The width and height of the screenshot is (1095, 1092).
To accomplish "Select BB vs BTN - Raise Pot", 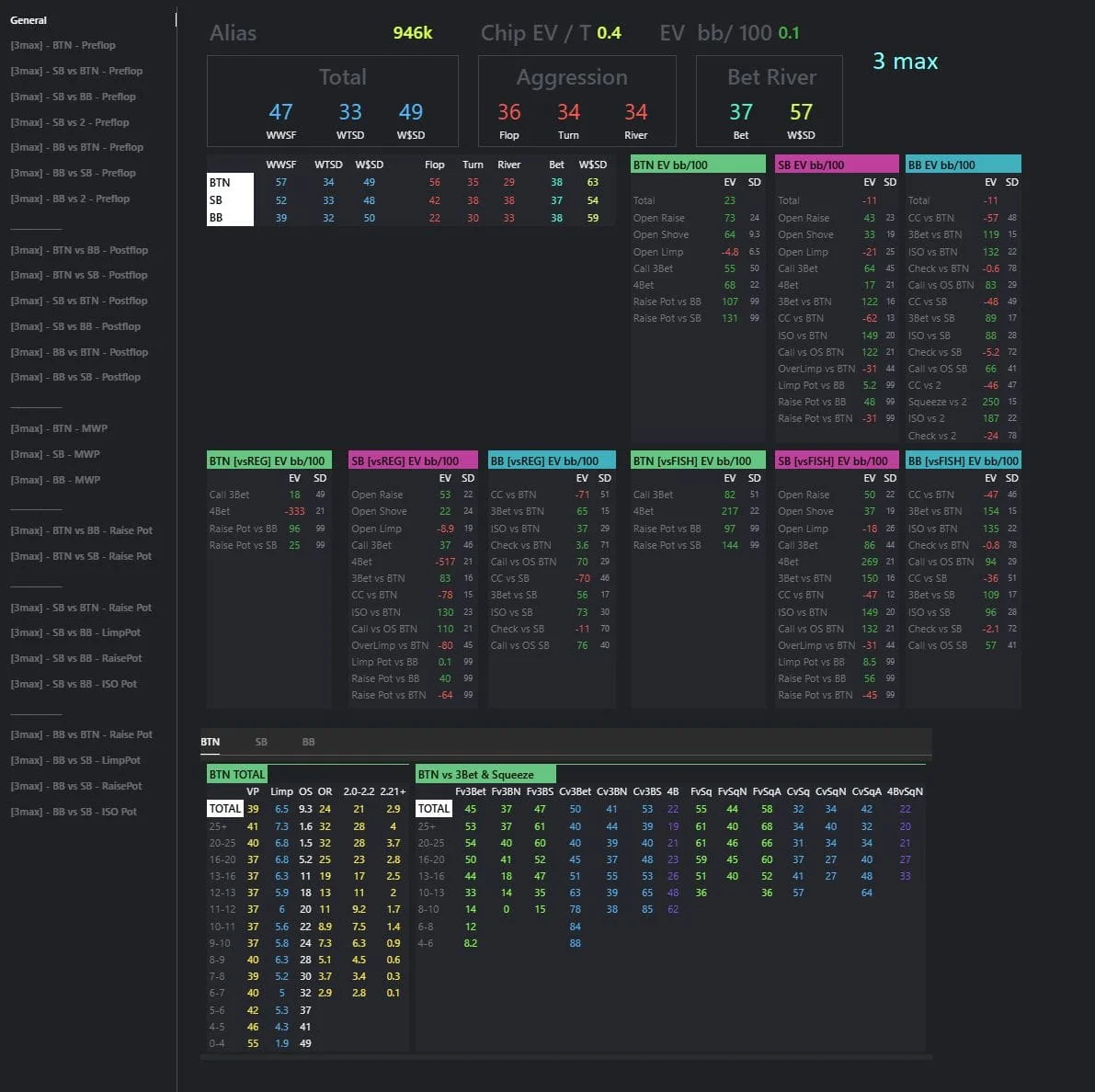I will (81, 734).
